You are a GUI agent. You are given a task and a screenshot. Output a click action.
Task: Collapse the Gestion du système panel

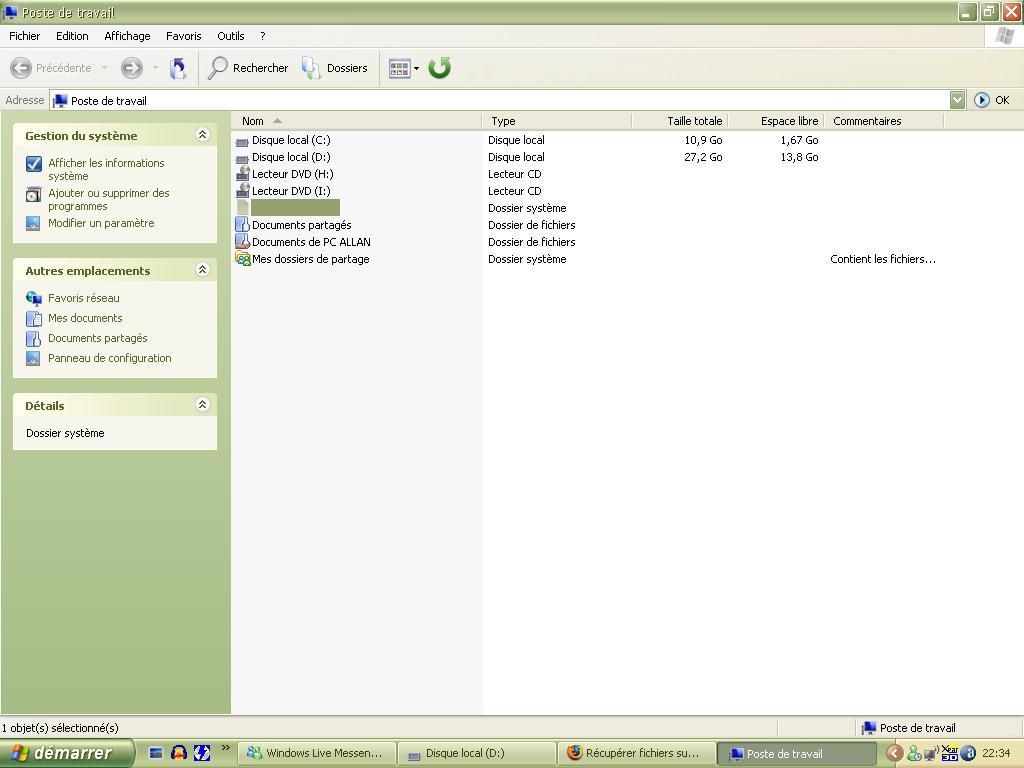click(202, 135)
